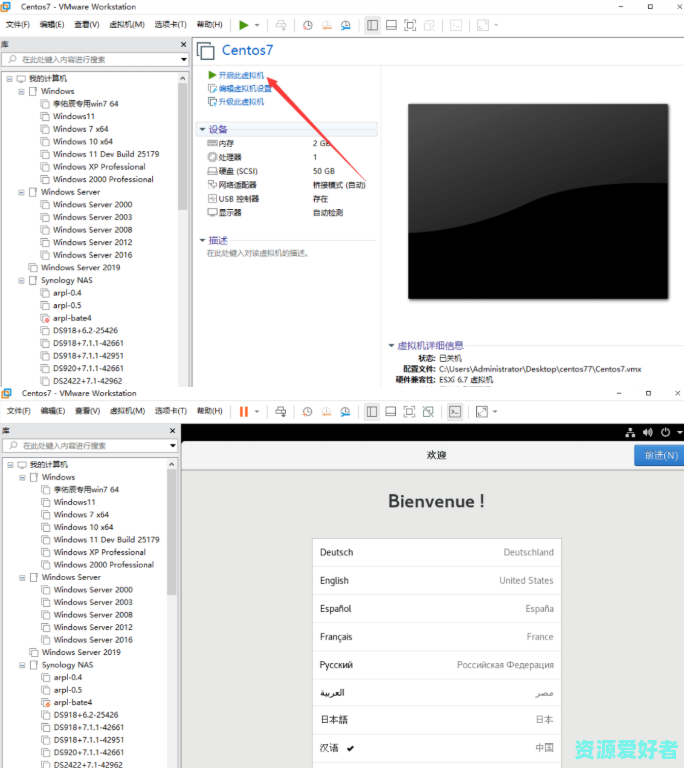Open arrow next to pause icon in lower toolbar

[257, 411]
